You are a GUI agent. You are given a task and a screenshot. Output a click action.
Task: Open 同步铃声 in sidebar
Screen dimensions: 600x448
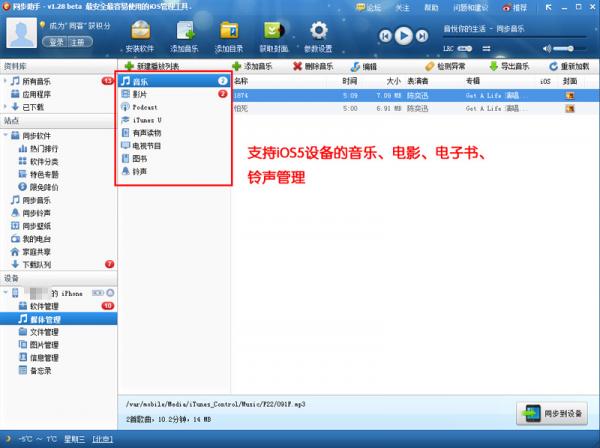point(31,213)
